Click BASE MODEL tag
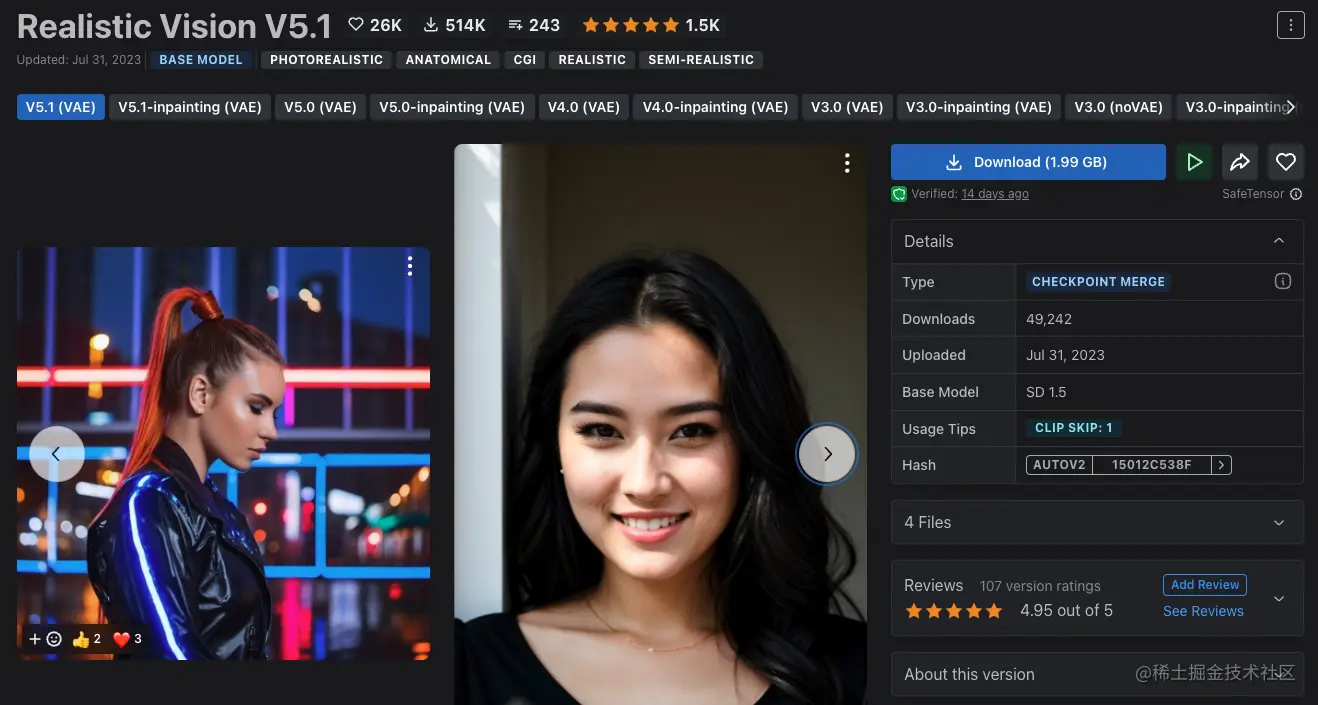Image resolution: width=1318 pixels, height=705 pixels. click(201, 60)
